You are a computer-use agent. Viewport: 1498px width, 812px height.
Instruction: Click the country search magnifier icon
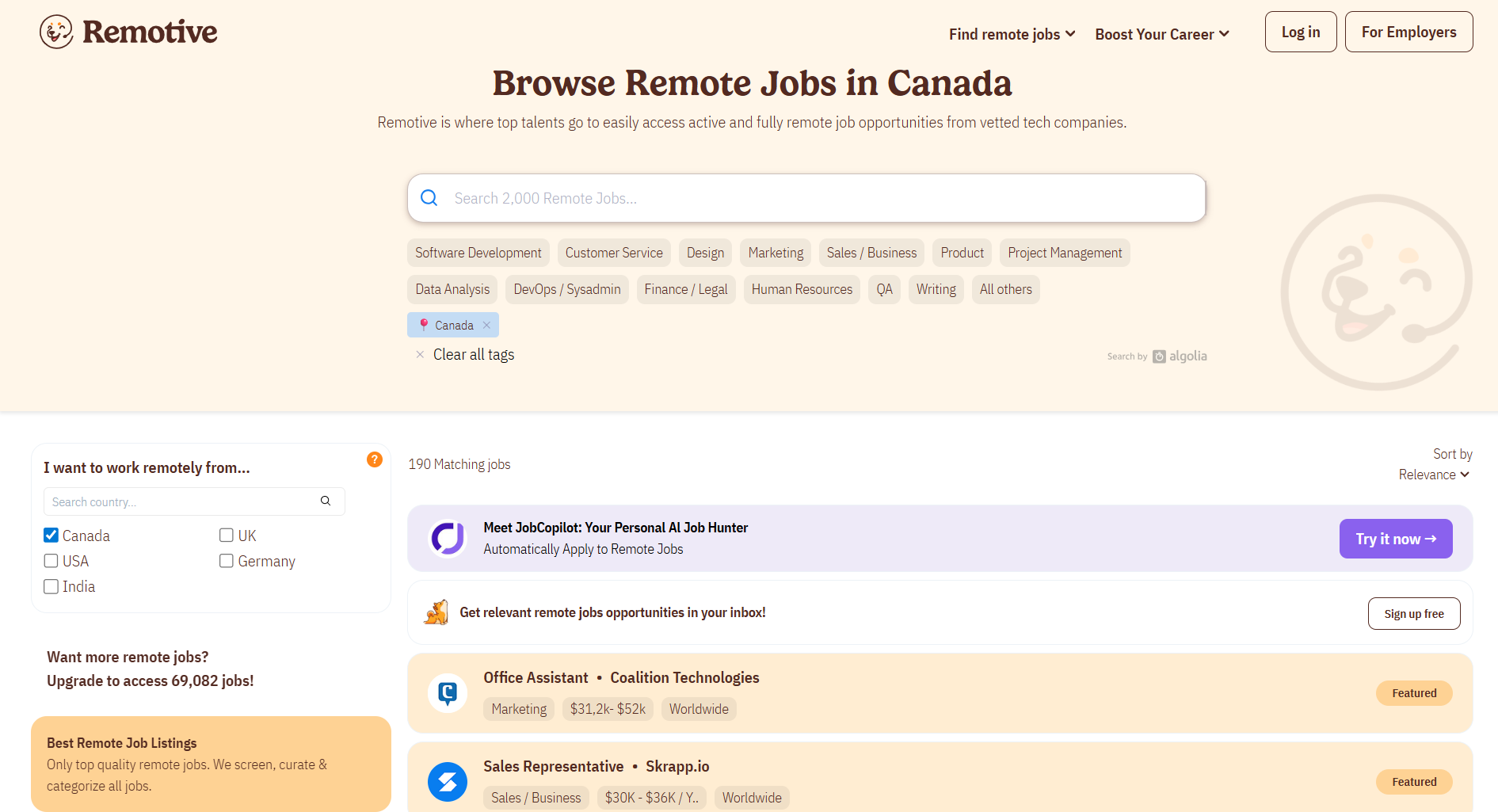pyautogui.click(x=326, y=501)
